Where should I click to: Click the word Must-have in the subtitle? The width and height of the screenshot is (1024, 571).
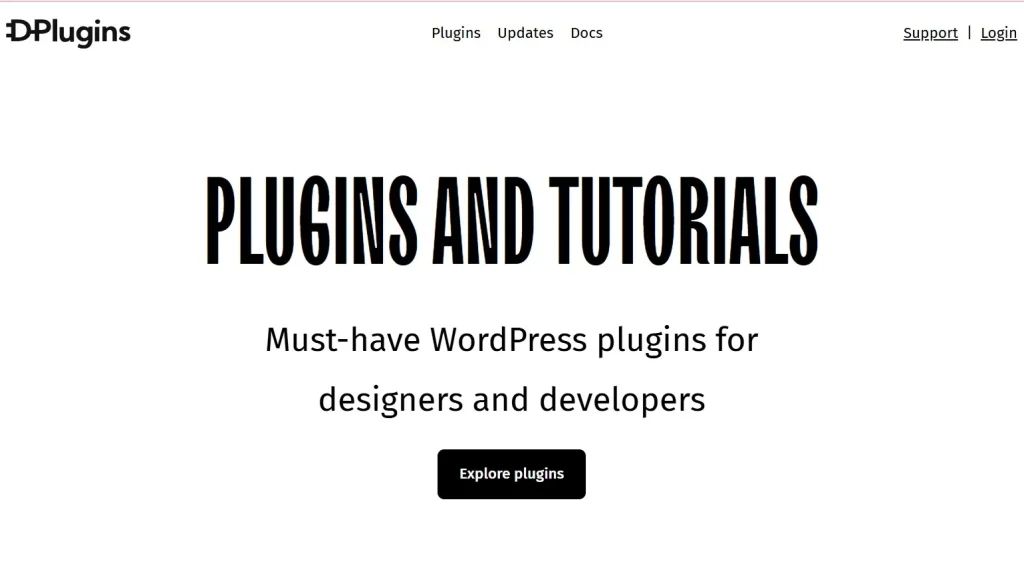point(342,340)
